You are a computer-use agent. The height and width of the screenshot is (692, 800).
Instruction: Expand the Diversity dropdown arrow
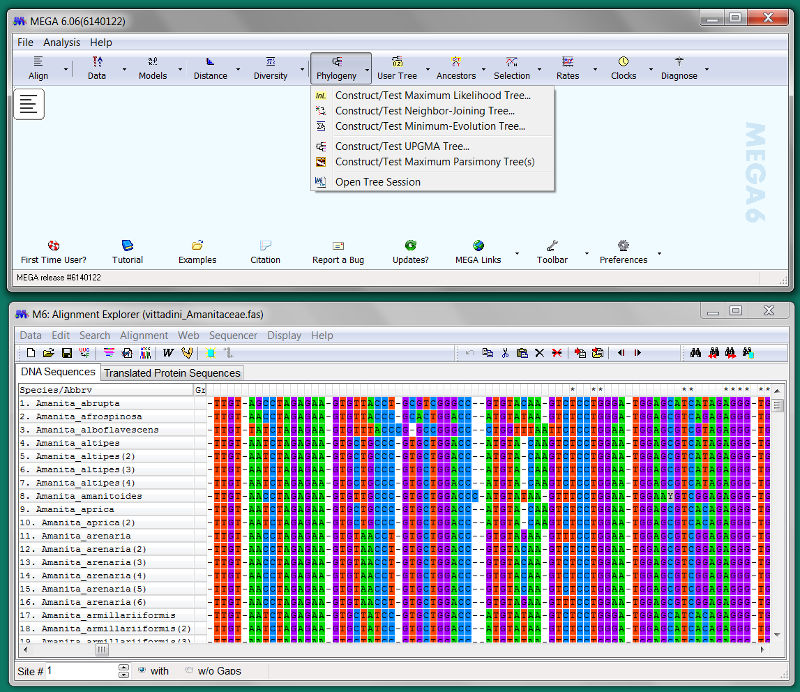302,69
